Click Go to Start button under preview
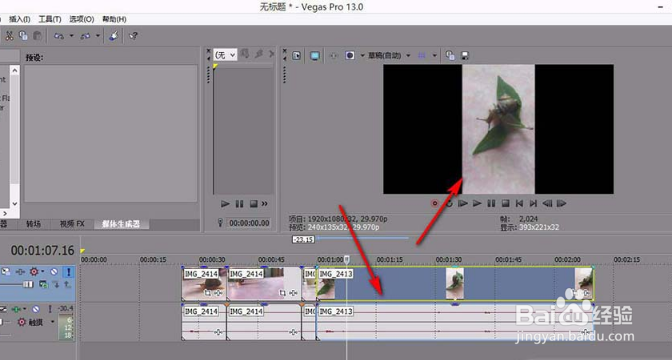Viewport: 672px width, 360px height. click(519, 203)
